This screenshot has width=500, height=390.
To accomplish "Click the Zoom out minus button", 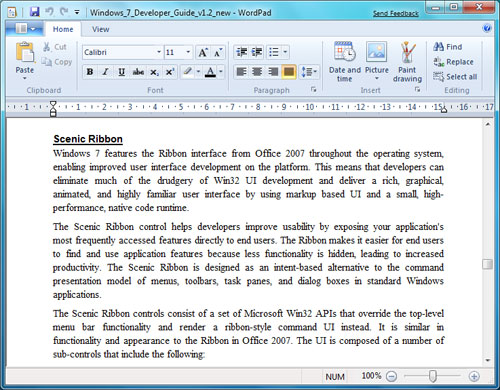I will pyautogui.click(x=391, y=377).
